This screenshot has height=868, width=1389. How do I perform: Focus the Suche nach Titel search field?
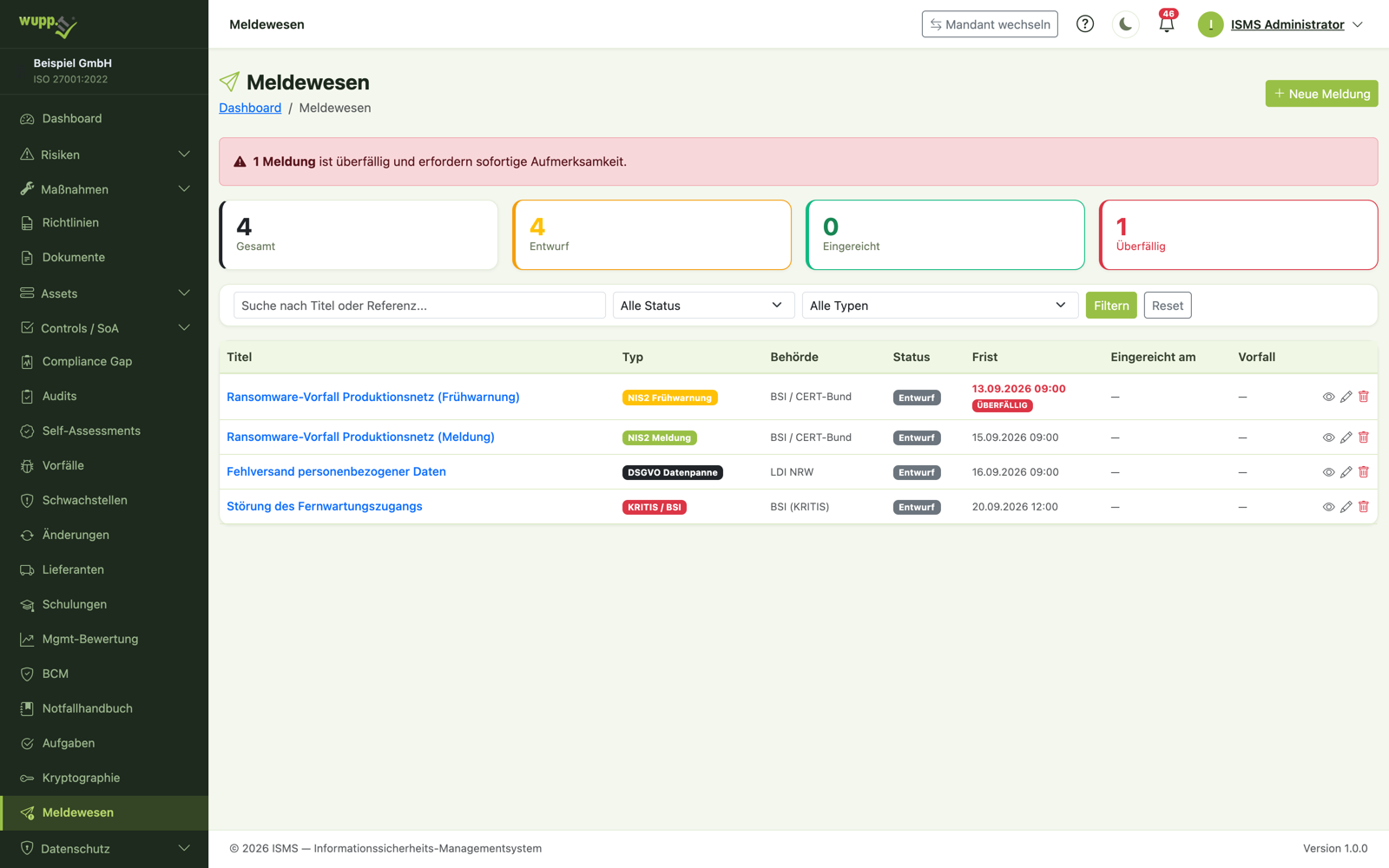coord(419,306)
